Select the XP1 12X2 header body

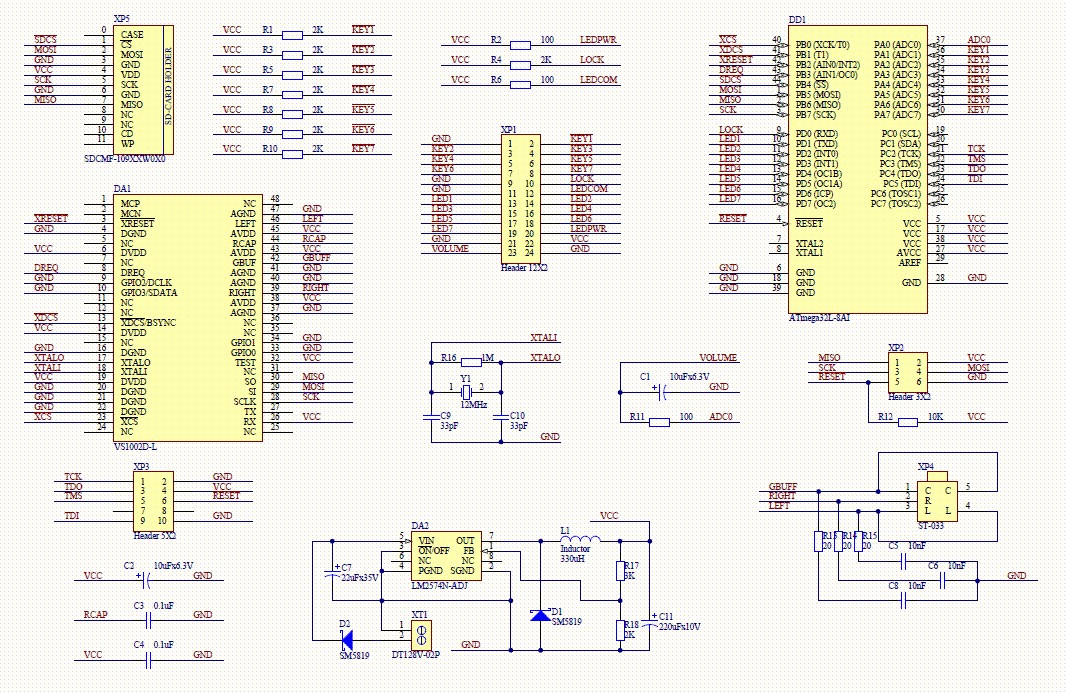coord(520,198)
